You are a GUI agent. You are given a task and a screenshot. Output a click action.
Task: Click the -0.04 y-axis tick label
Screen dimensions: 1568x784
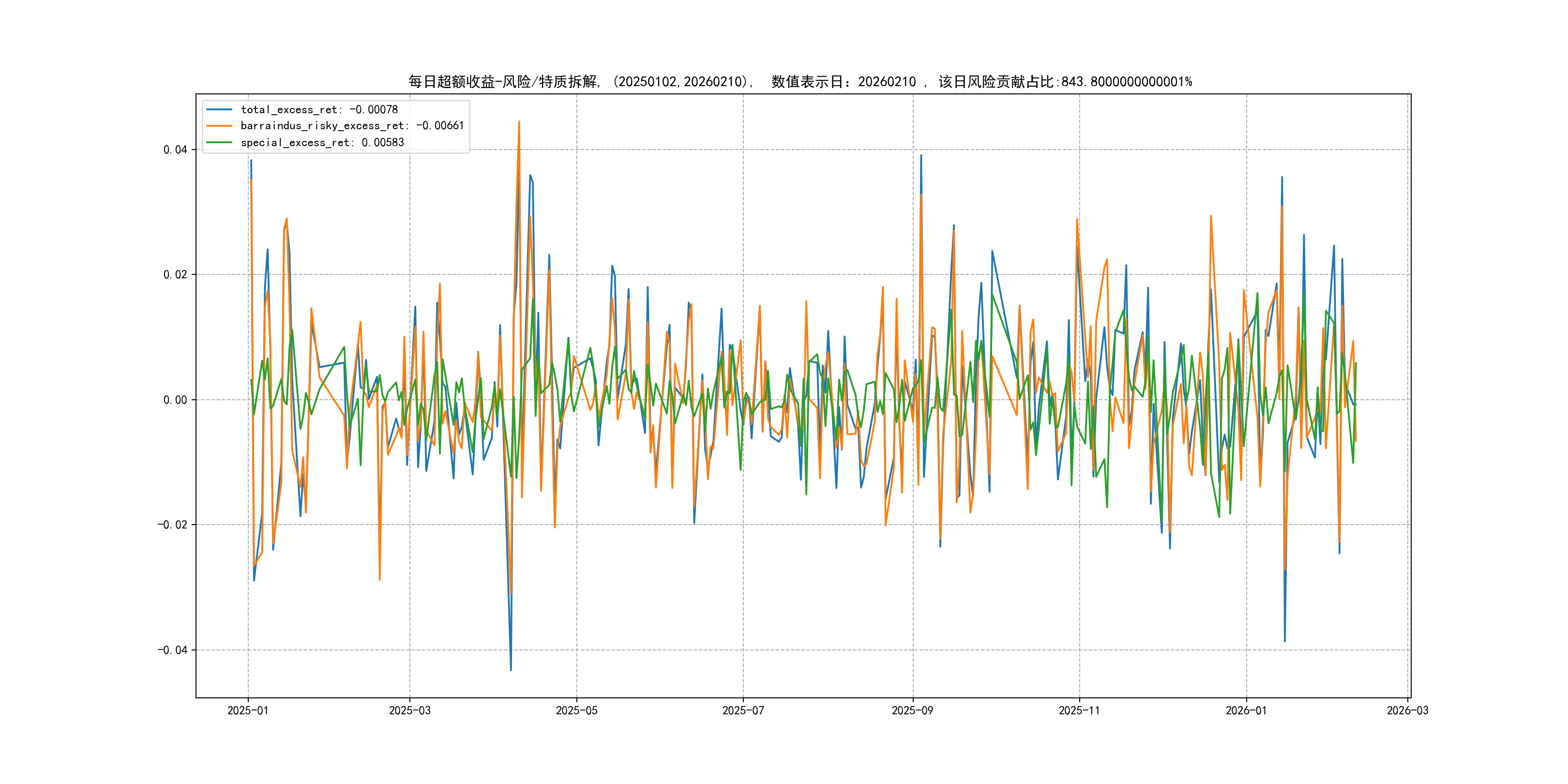pyautogui.click(x=172, y=650)
